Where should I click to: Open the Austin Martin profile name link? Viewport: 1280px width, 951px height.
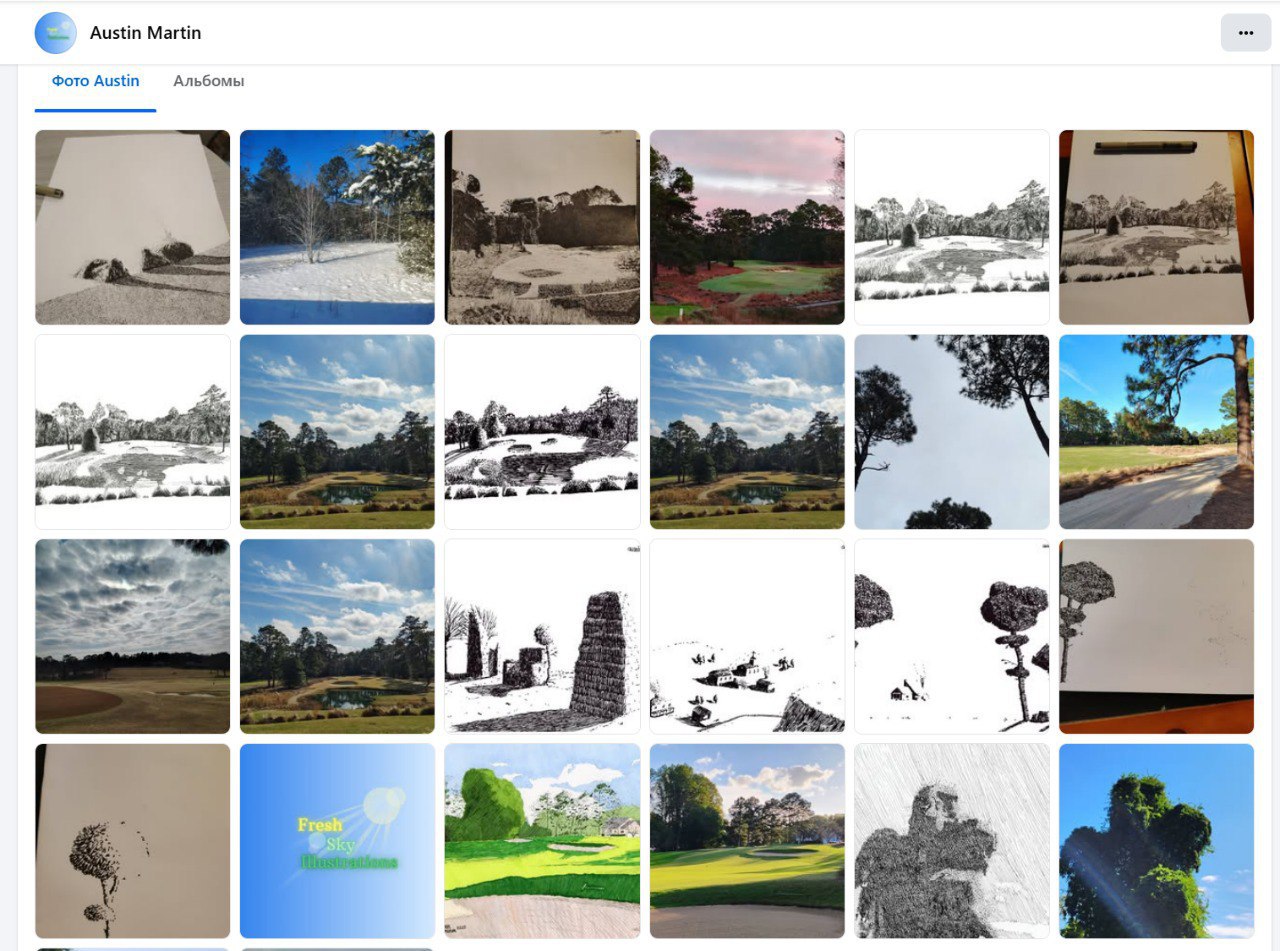[145, 33]
